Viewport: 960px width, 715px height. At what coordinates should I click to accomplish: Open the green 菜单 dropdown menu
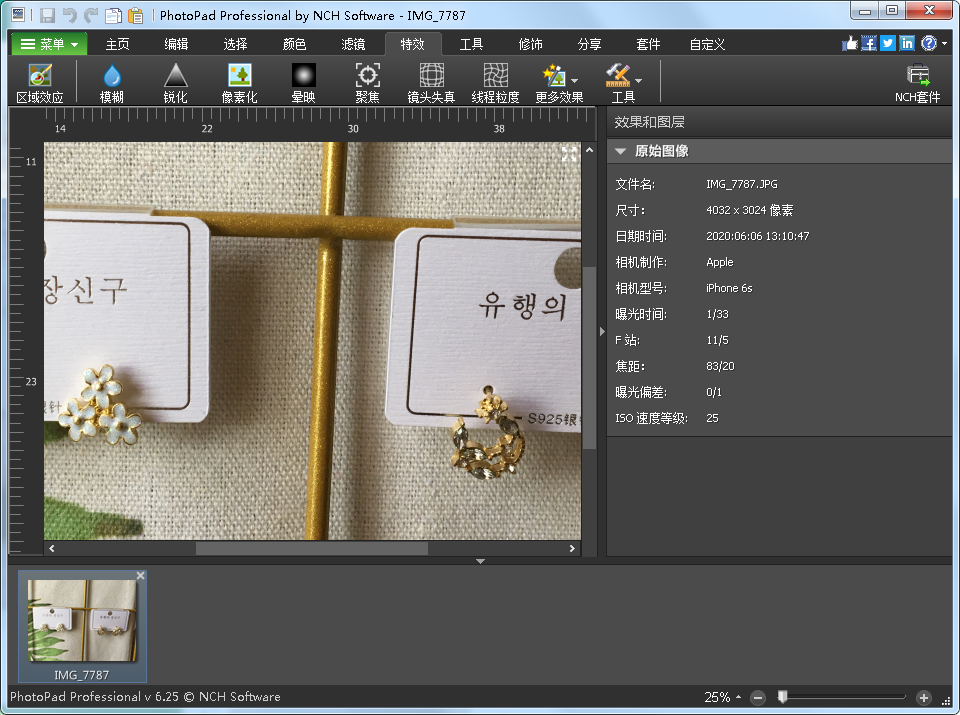point(49,44)
